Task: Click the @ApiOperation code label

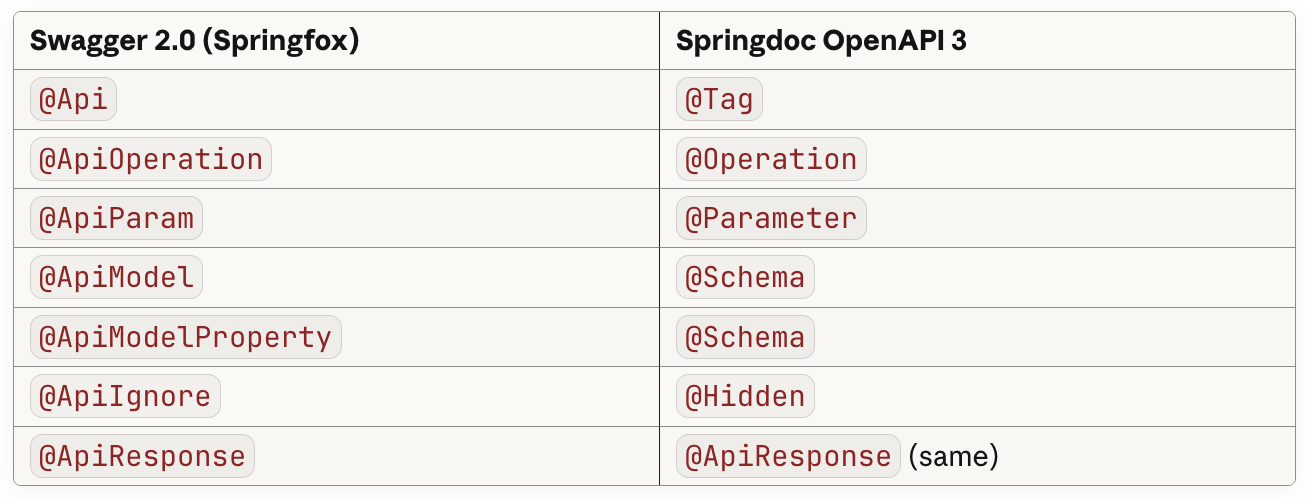Action: (151, 159)
